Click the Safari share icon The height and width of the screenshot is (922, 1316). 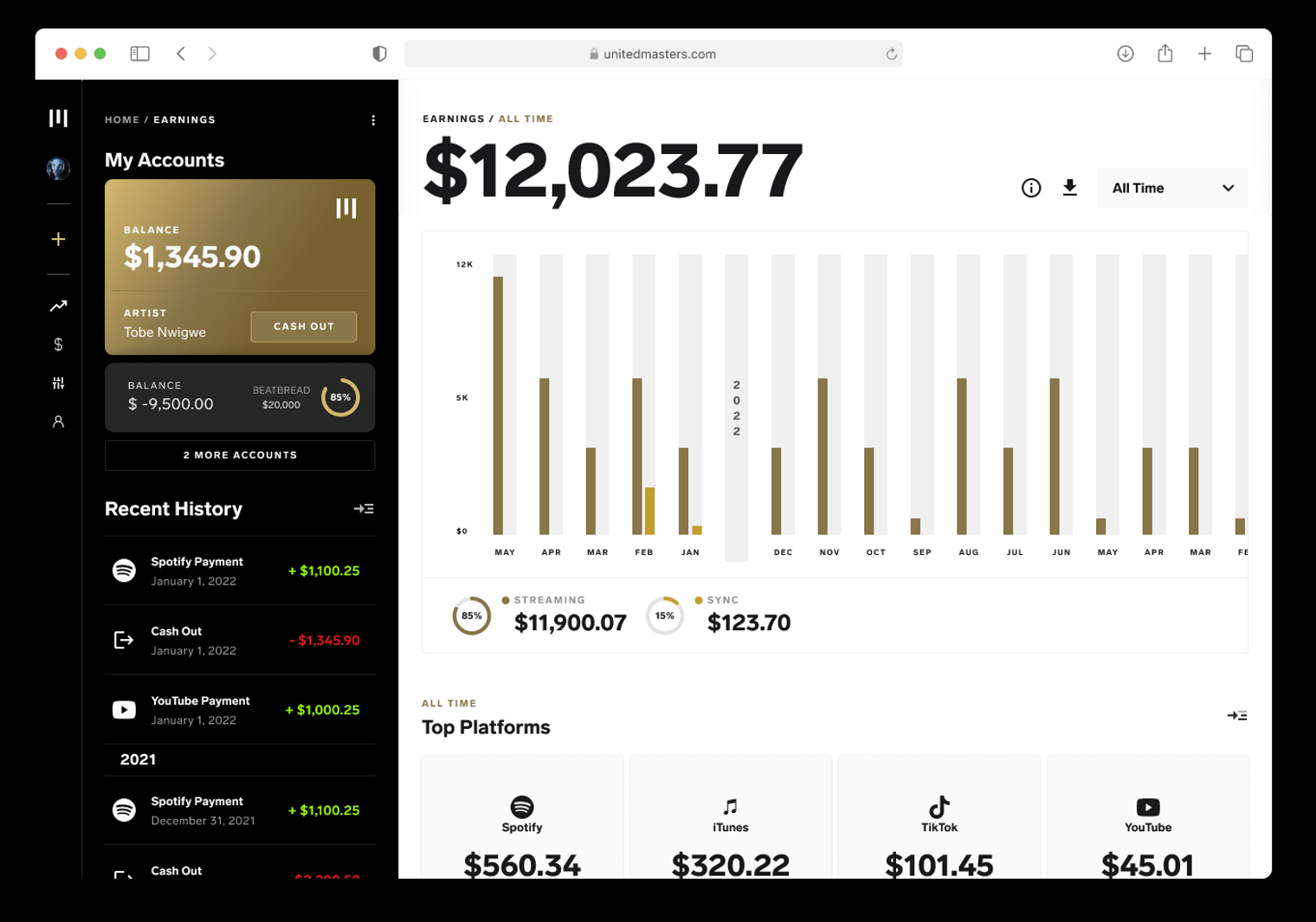click(x=1165, y=53)
